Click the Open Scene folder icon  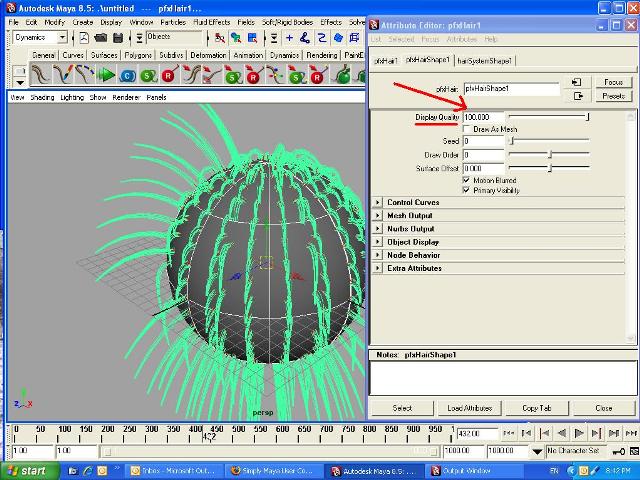click(x=101, y=38)
